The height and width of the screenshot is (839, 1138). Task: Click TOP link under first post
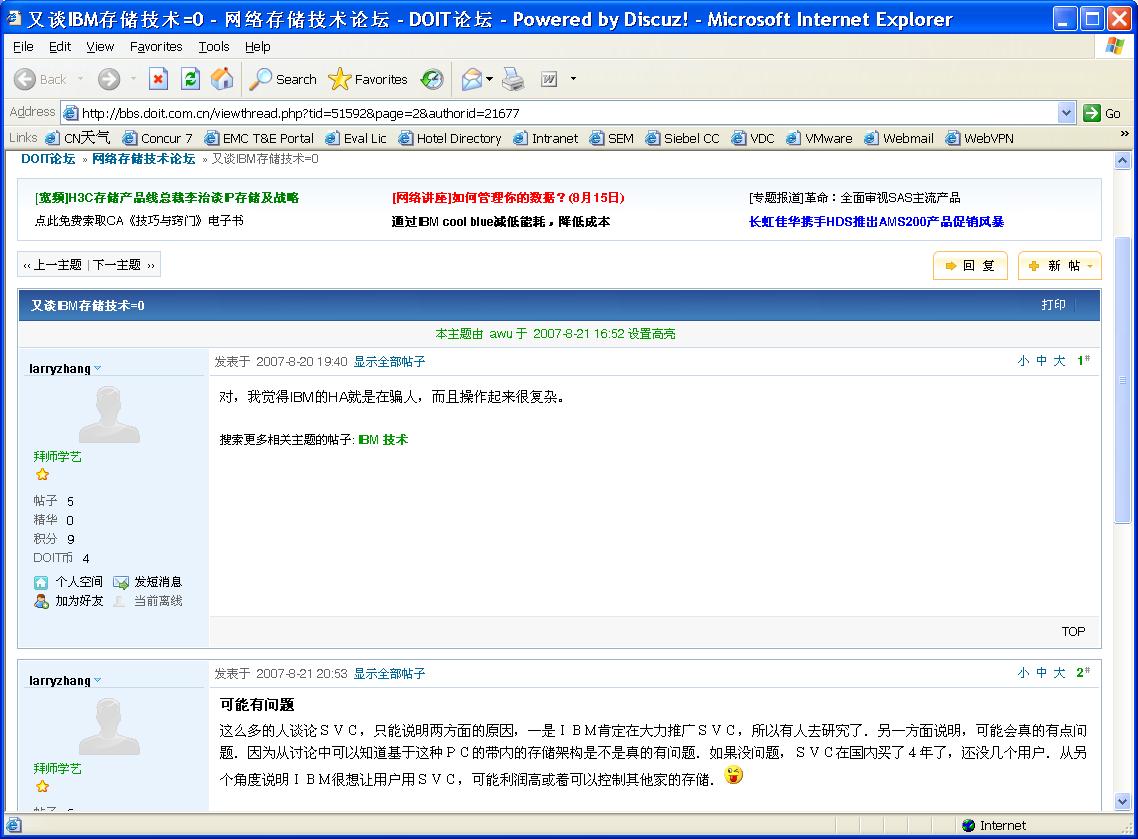click(1073, 631)
